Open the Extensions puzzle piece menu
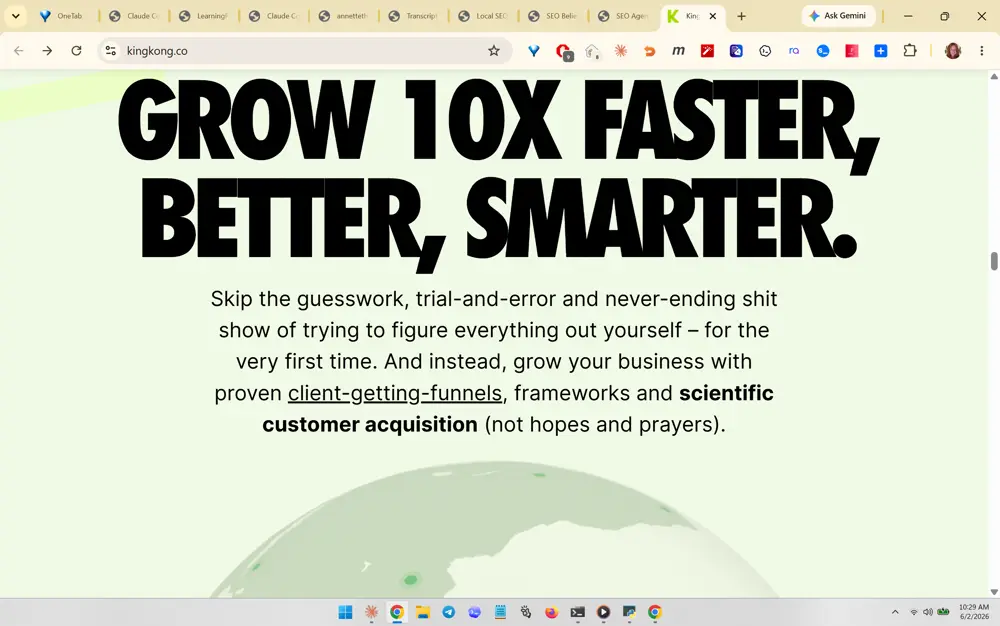The height and width of the screenshot is (626, 1000). point(910,51)
